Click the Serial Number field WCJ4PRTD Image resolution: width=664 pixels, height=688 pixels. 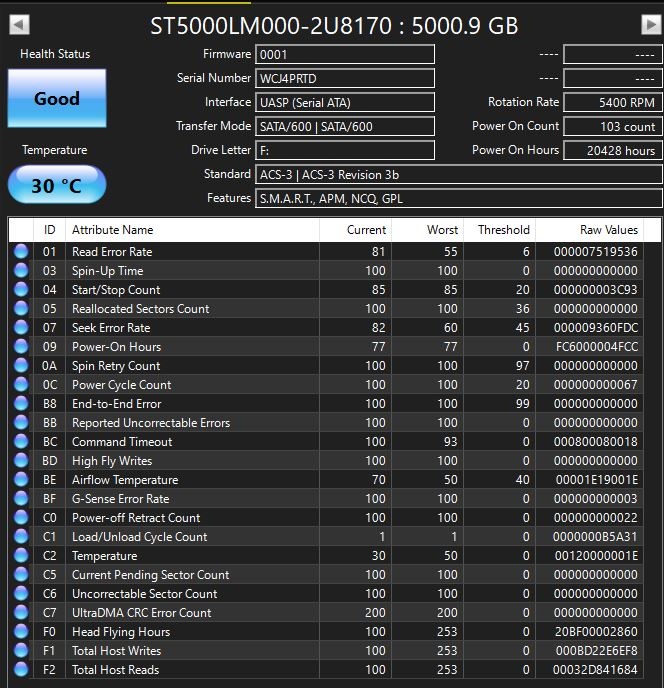pos(345,78)
